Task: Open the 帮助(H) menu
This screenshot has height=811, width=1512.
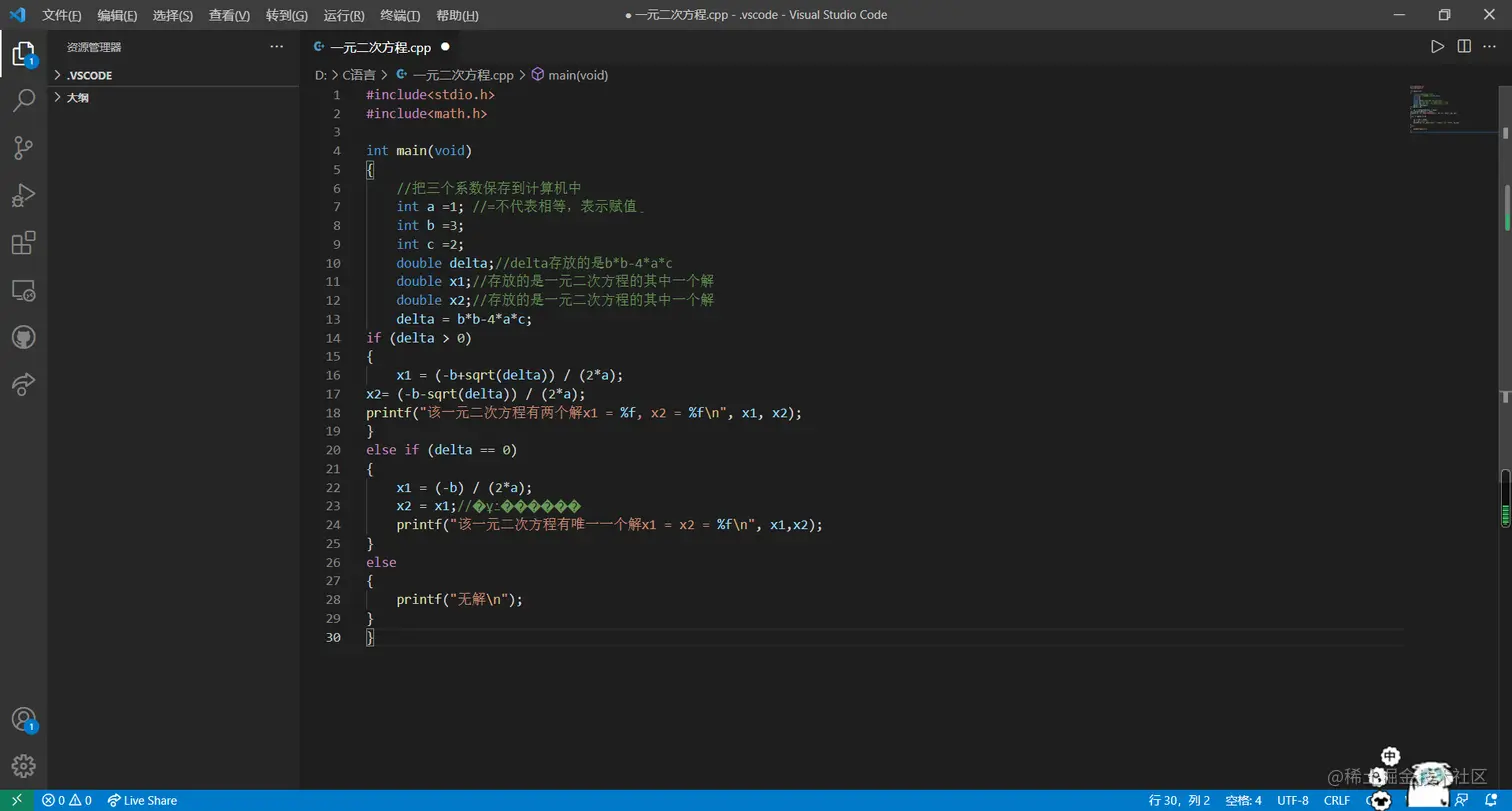Action: click(457, 15)
